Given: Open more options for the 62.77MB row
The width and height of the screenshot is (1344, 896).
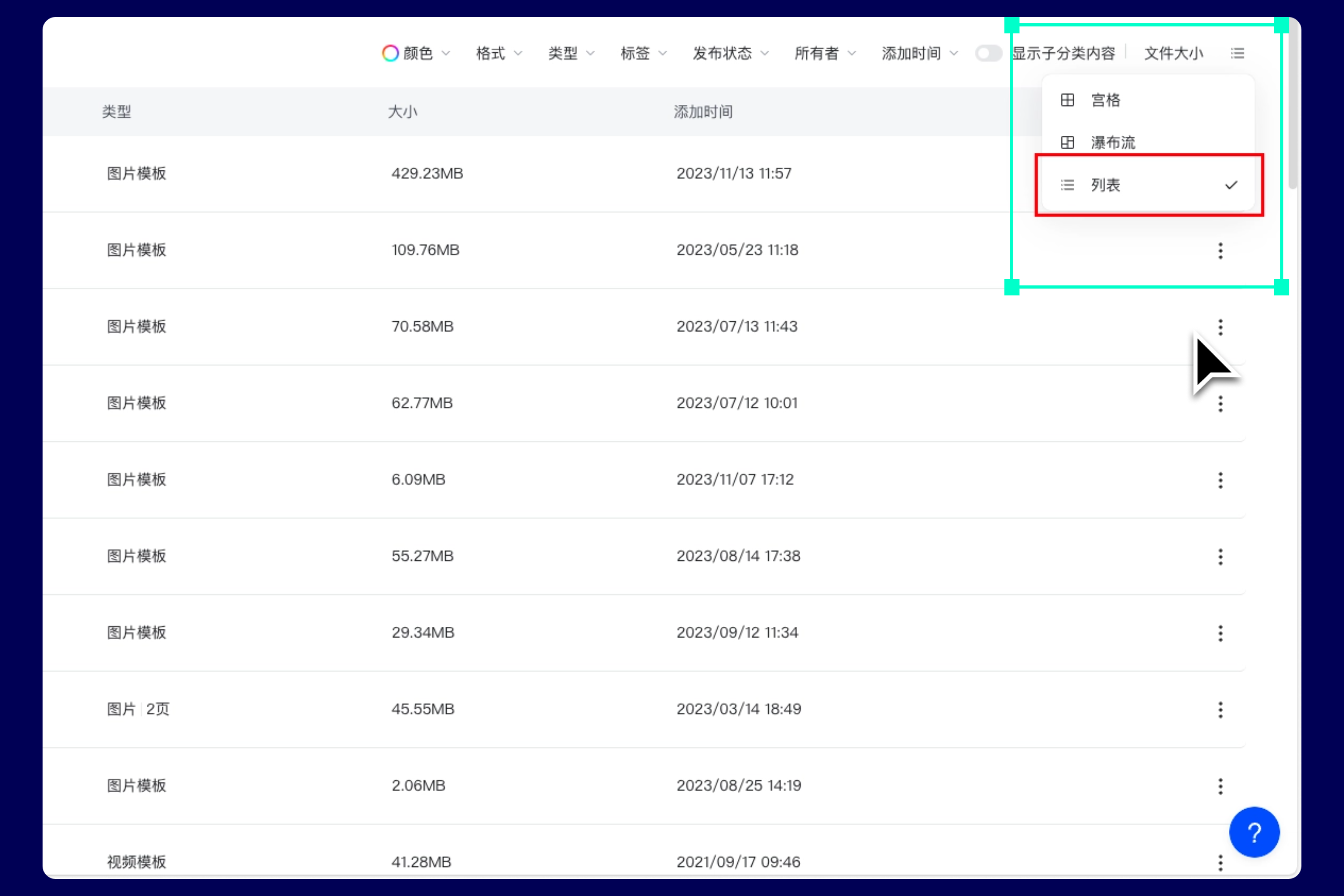Looking at the screenshot, I should tap(1220, 404).
